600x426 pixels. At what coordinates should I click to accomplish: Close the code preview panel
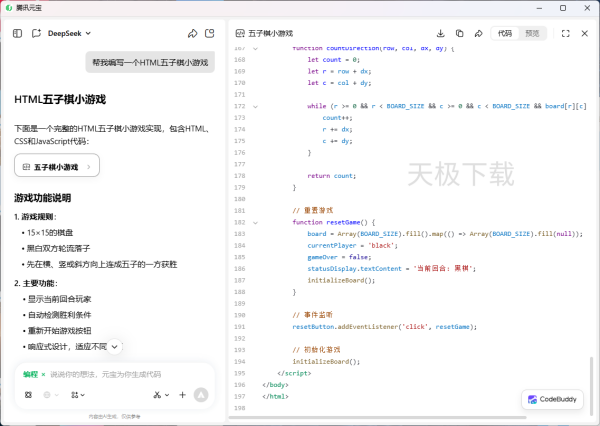click(x=584, y=33)
